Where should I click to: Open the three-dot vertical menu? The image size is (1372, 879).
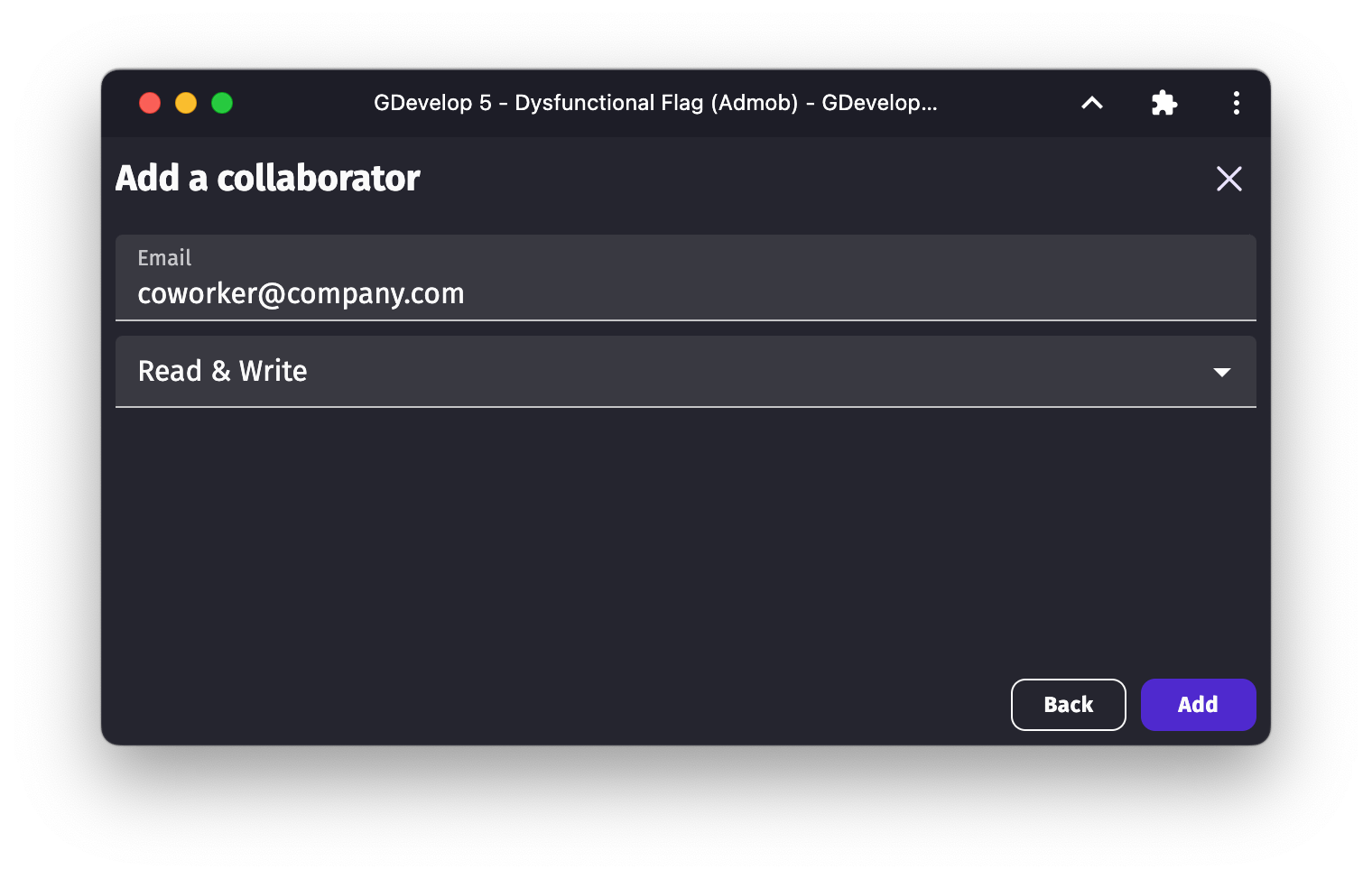tap(1236, 103)
